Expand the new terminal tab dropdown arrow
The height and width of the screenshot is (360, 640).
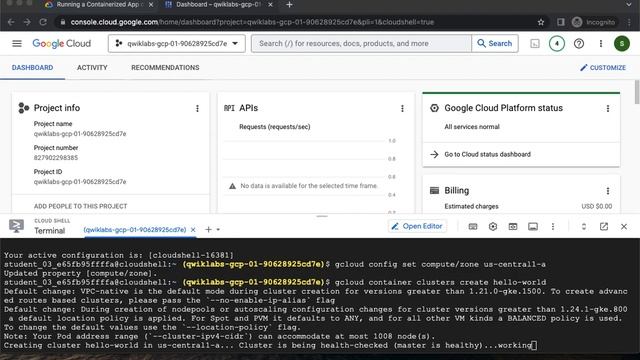click(x=218, y=229)
